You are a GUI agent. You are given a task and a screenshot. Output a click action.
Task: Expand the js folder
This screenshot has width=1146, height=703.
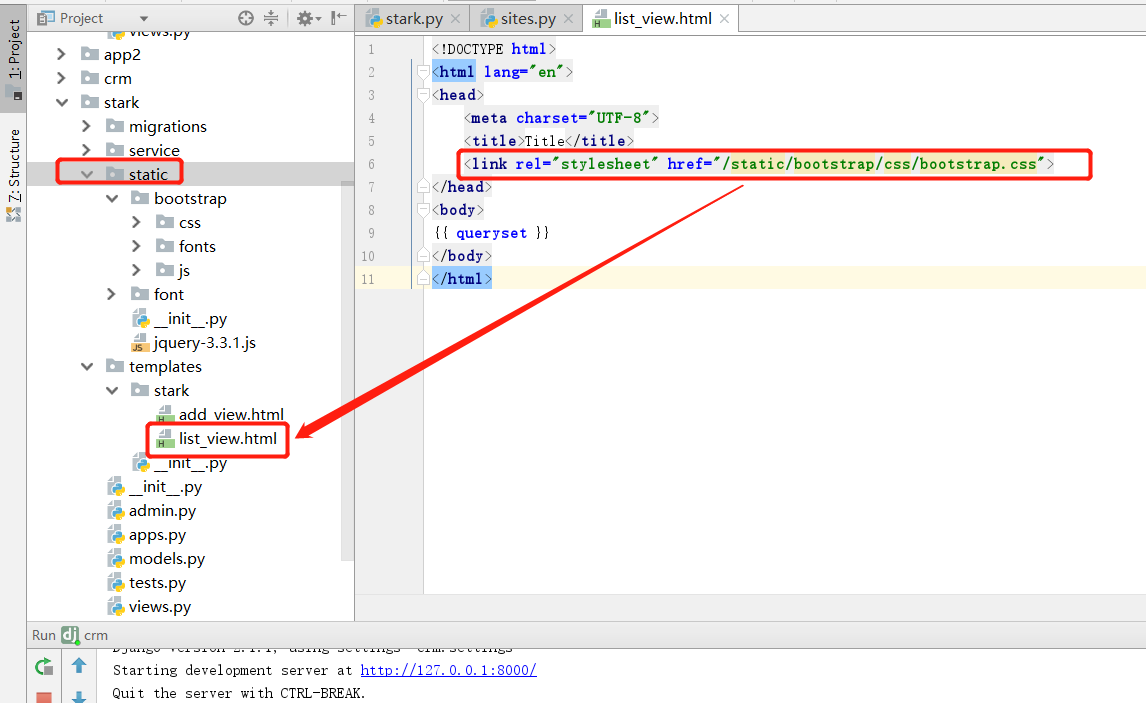click(136, 270)
